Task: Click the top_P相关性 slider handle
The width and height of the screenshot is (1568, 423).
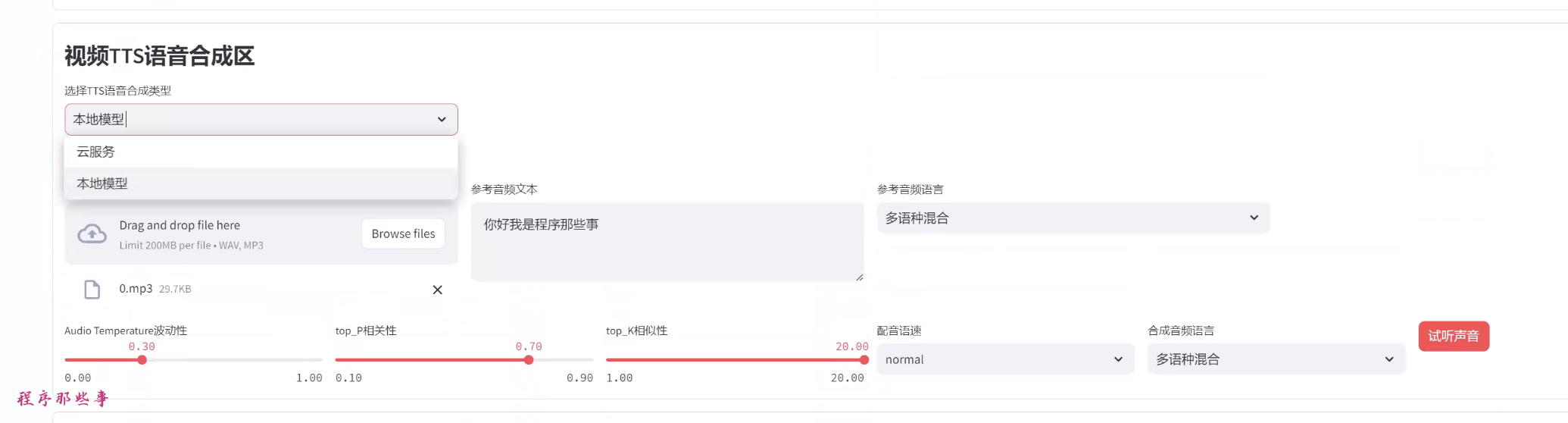Action: (x=529, y=360)
